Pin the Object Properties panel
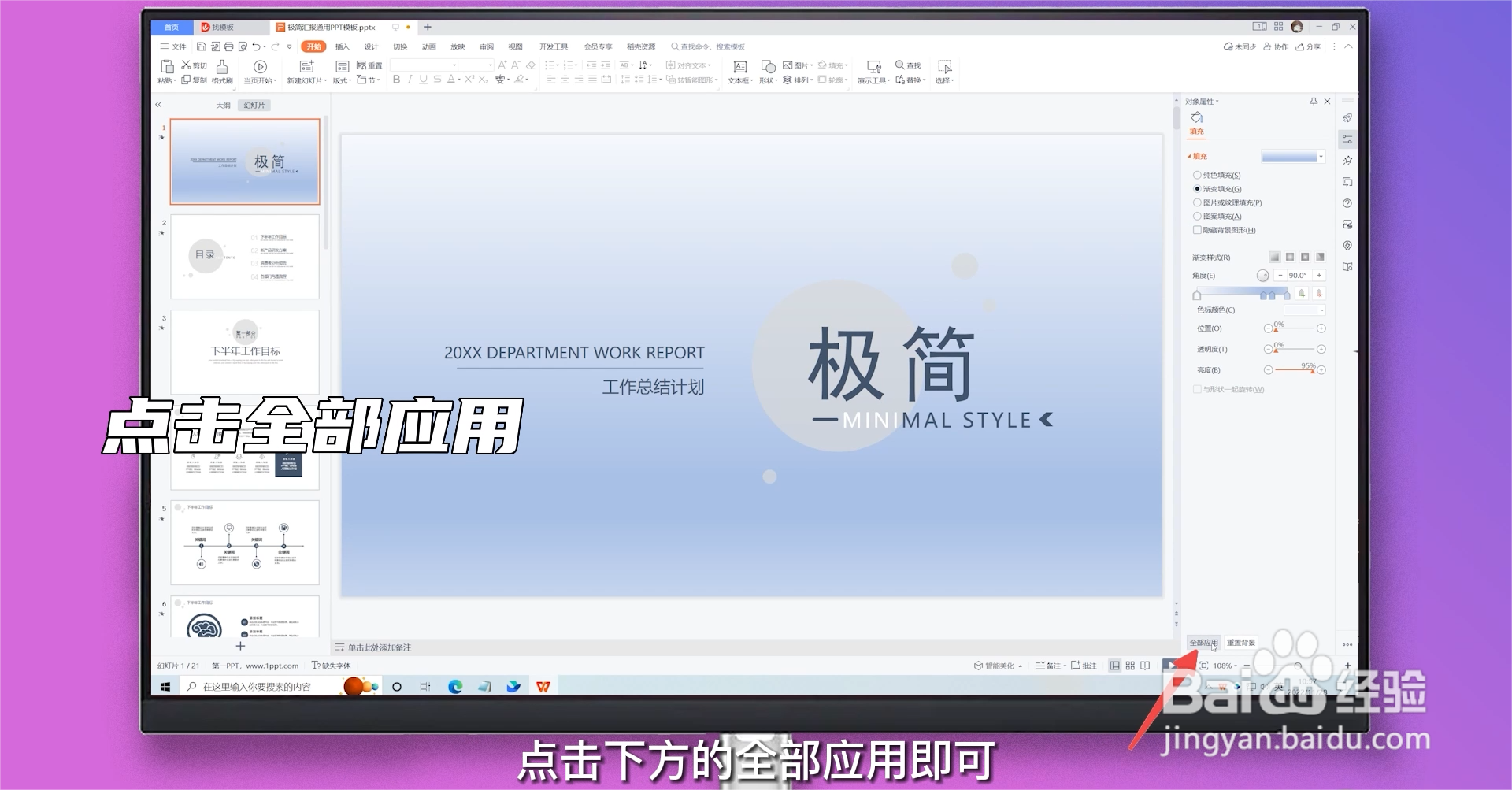1512x790 pixels. [1314, 102]
